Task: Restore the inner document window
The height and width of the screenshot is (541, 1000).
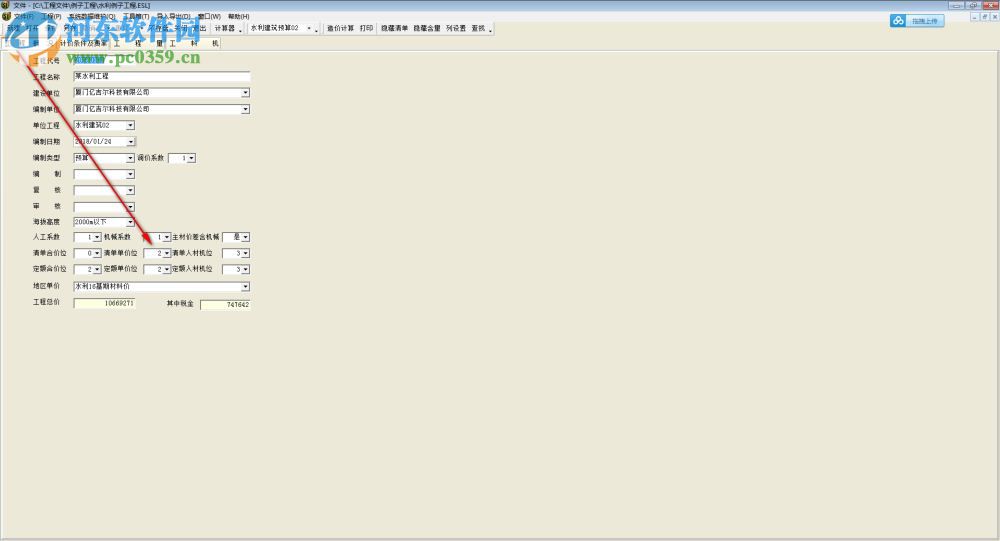Action: 985,17
